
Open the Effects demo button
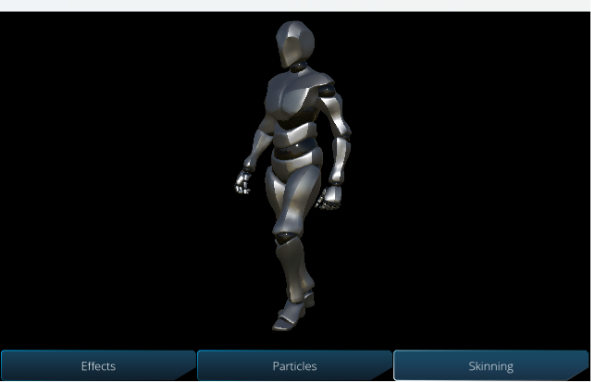(x=98, y=365)
